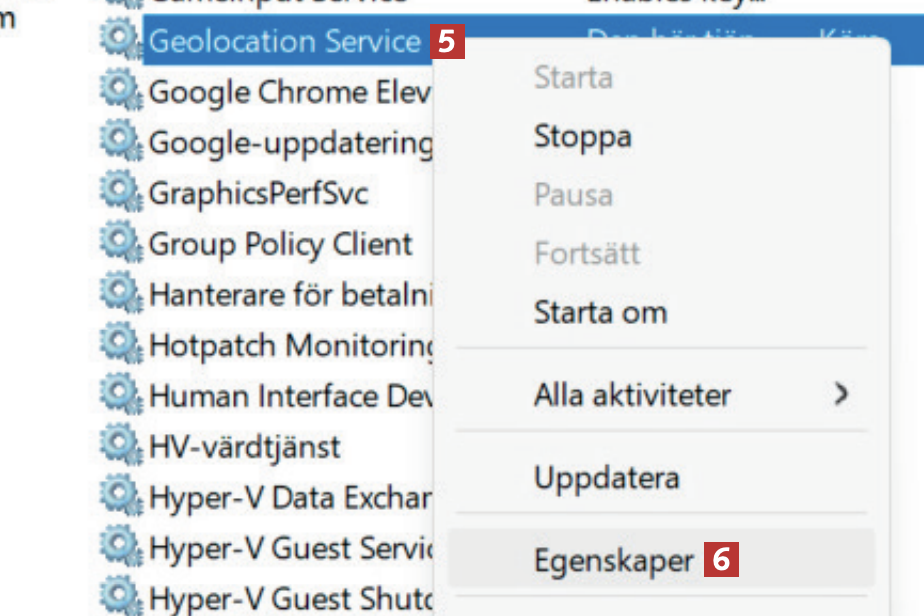Click gear icon for Hyper-V Guest Shutdown
The image size is (924, 616).
point(118,598)
